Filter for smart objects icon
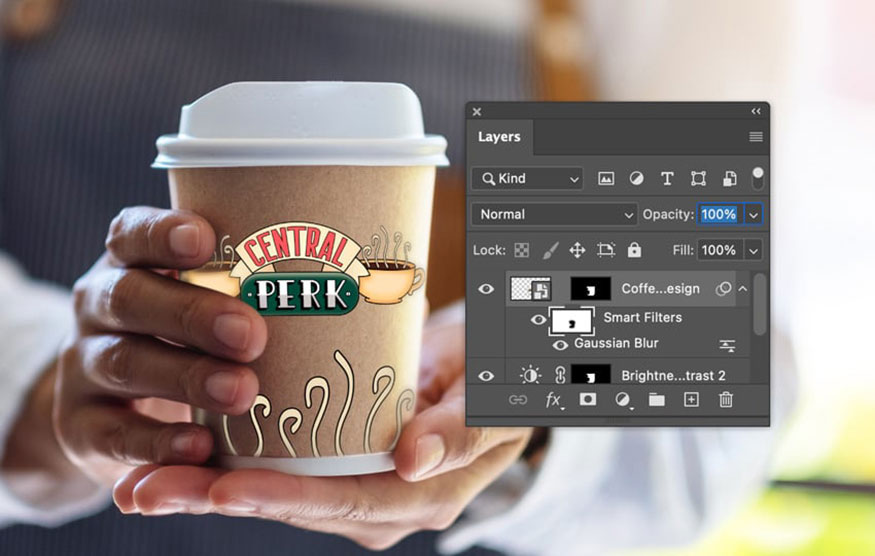 [x=729, y=179]
